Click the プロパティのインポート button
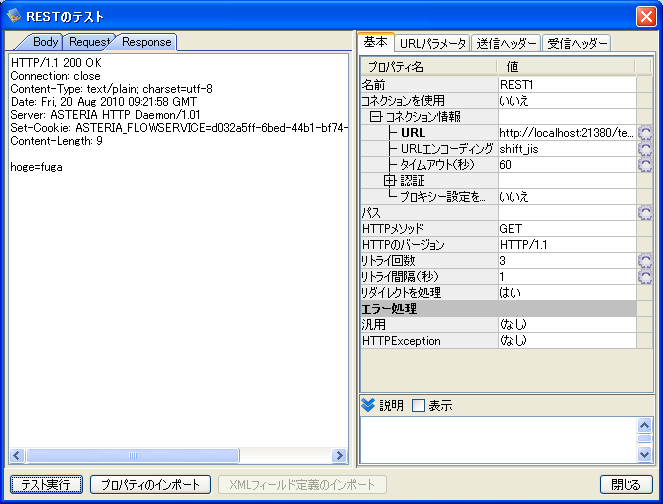Image resolution: width=663 pixels, height=504 pixels. (150, 485)
